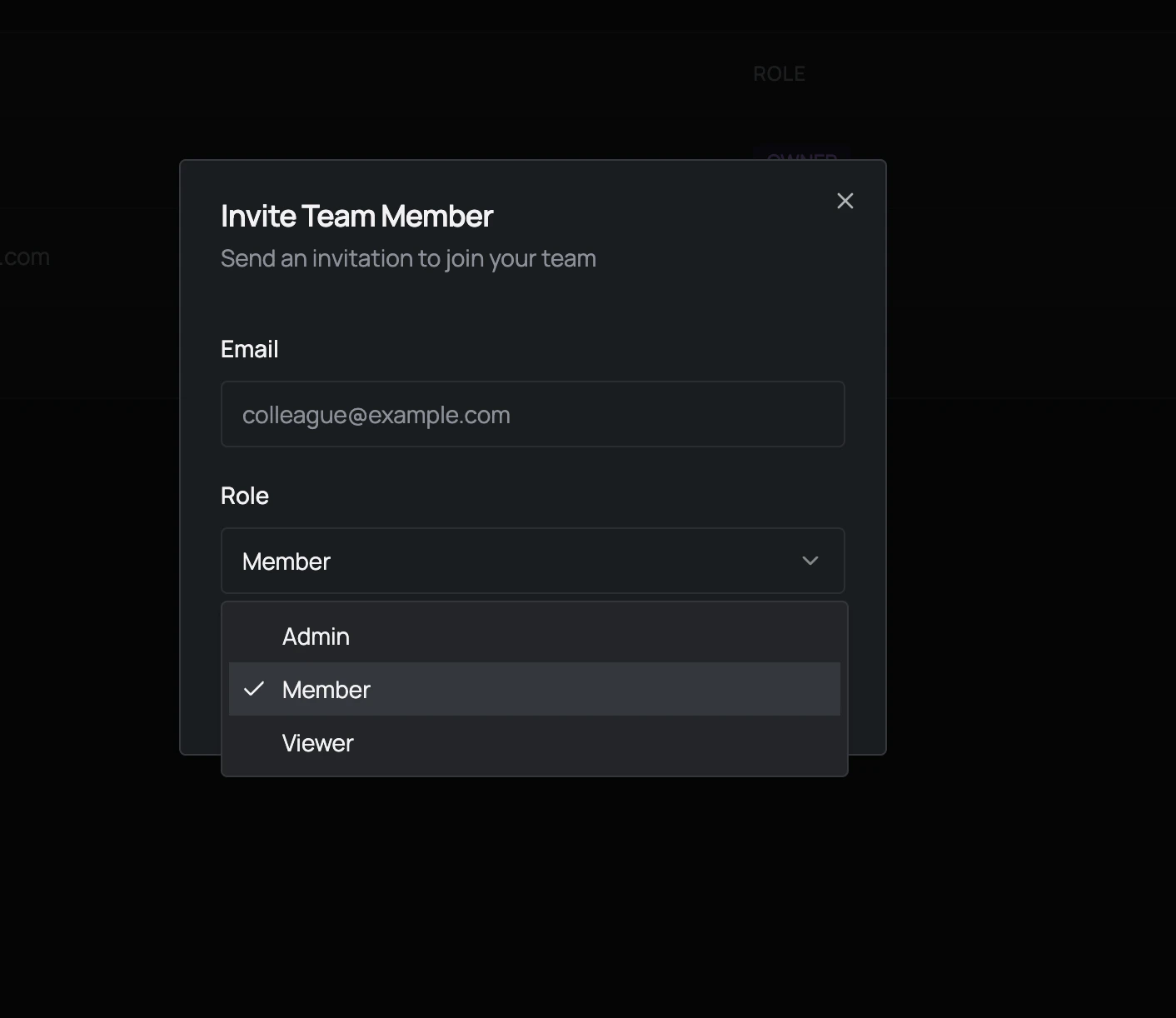Screen dimensions: 1176x1018
Task: Click the Invite Team Member heading
Action: 356,215
